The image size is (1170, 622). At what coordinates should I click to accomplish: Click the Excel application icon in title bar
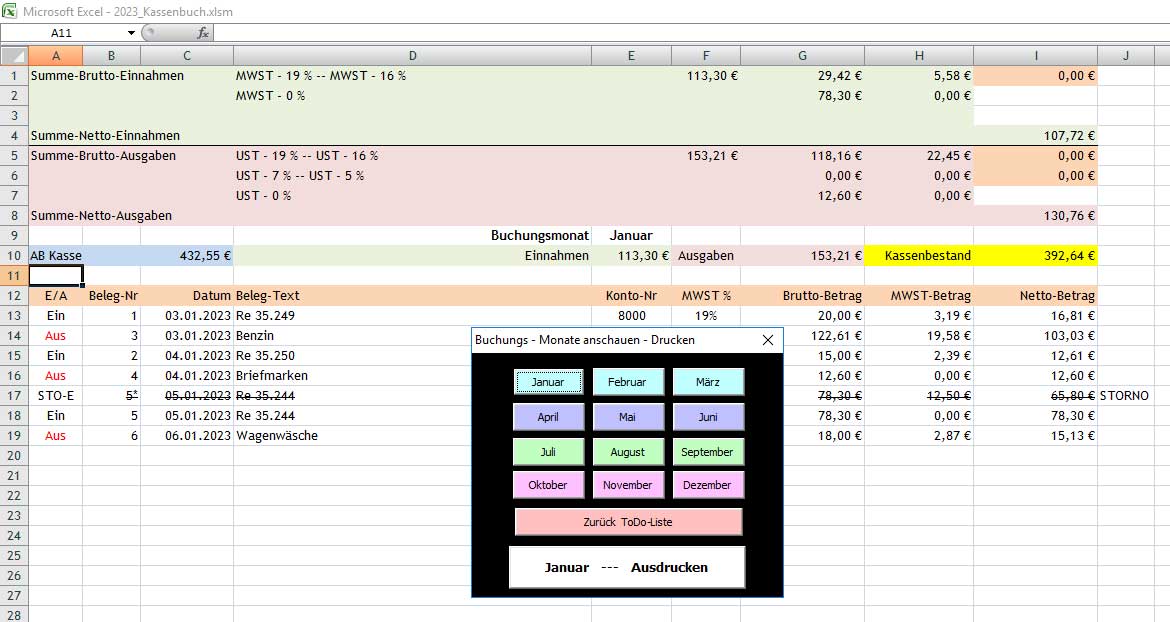click(10, 11)
